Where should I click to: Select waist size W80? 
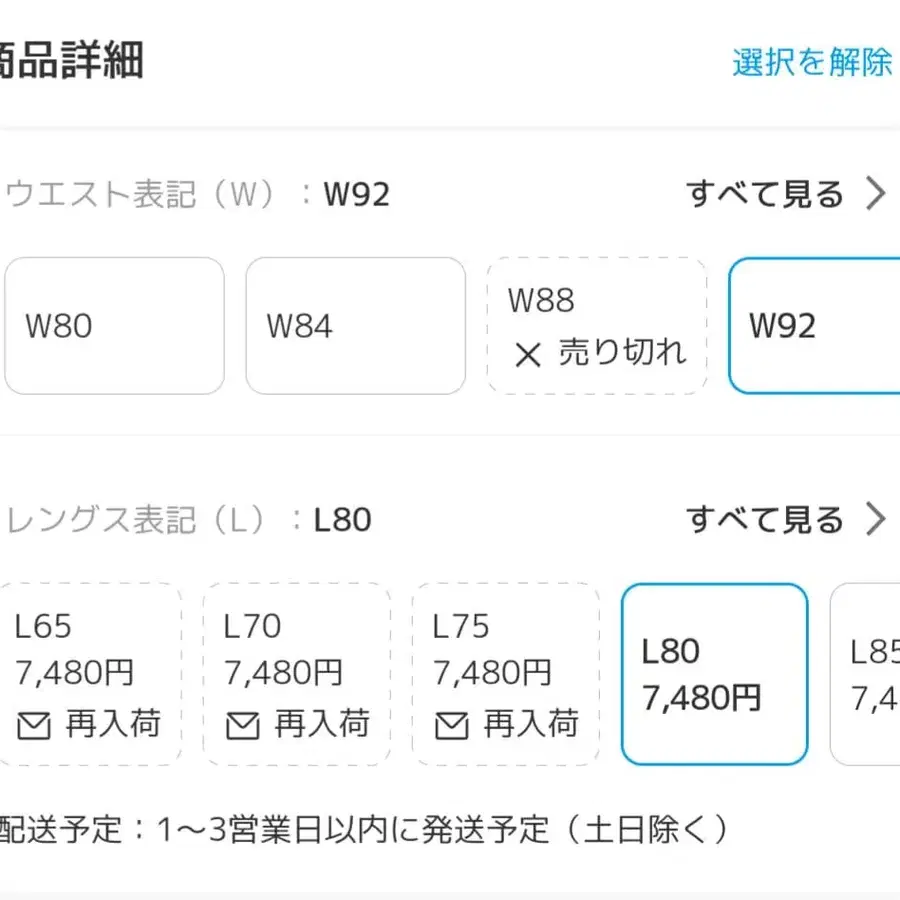(114, 326)
